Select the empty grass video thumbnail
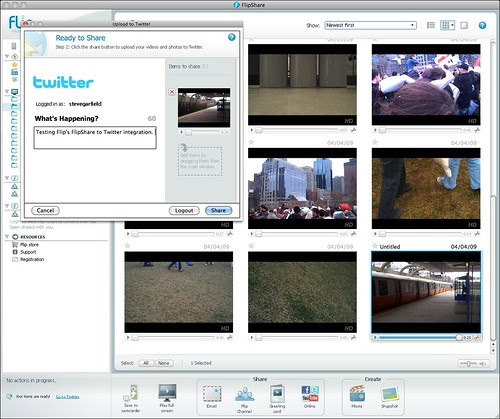 pos(302,292)
